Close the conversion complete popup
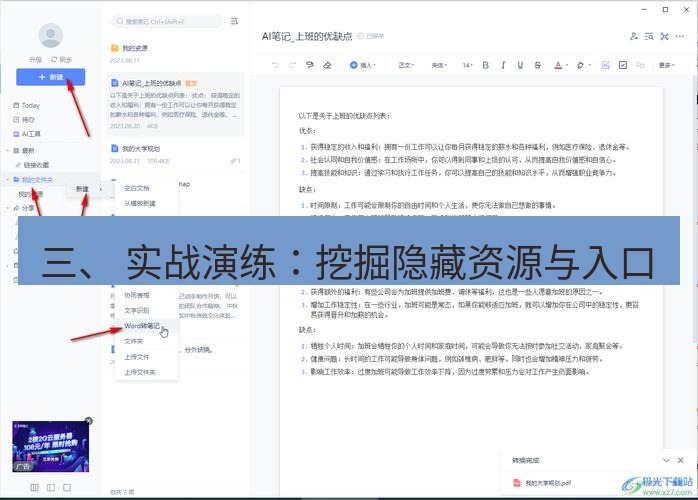This screenshot has height=500, width=698. pyautogui.click(x=681, y=460)
